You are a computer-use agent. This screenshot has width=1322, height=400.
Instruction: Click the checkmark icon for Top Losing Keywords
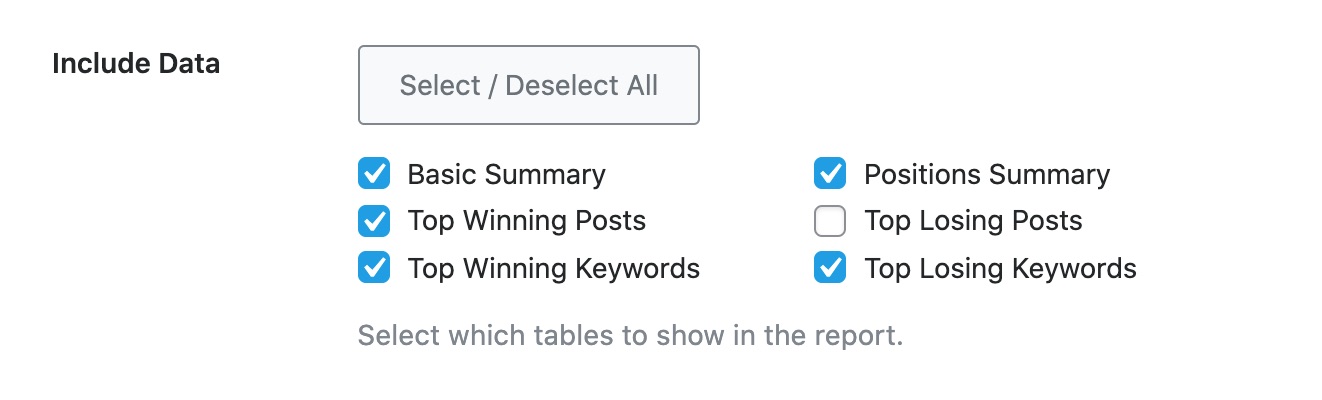(x=830, y=268)
